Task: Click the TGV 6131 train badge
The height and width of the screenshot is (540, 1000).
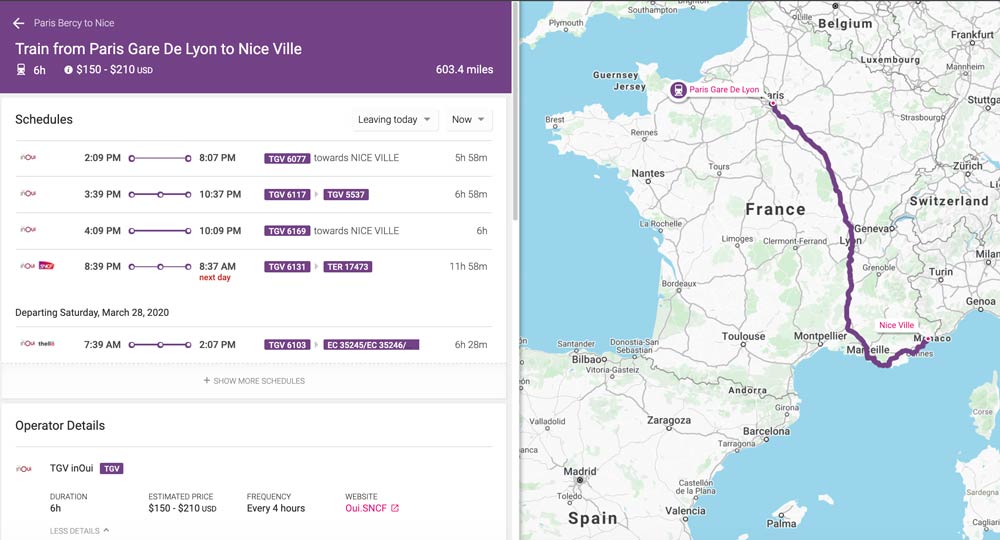Action: point(287,267)
